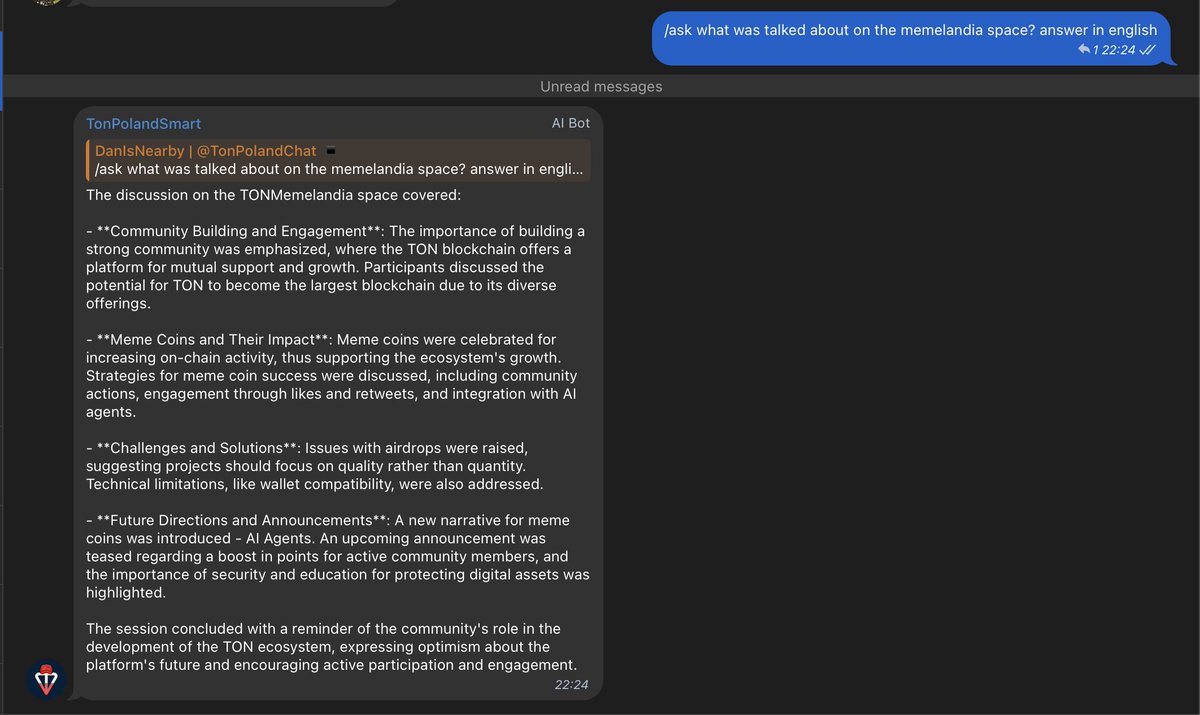Viewport: 1200px width, 715px height.
Task: Open the quoted DanIsNearby reply preview
Action: 338,160
